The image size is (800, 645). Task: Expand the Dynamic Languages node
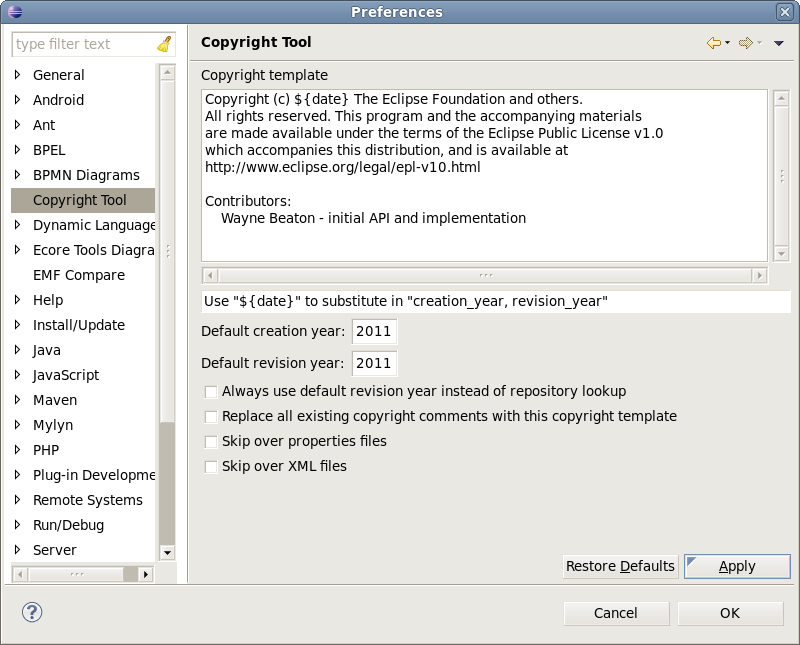[17, 225]
